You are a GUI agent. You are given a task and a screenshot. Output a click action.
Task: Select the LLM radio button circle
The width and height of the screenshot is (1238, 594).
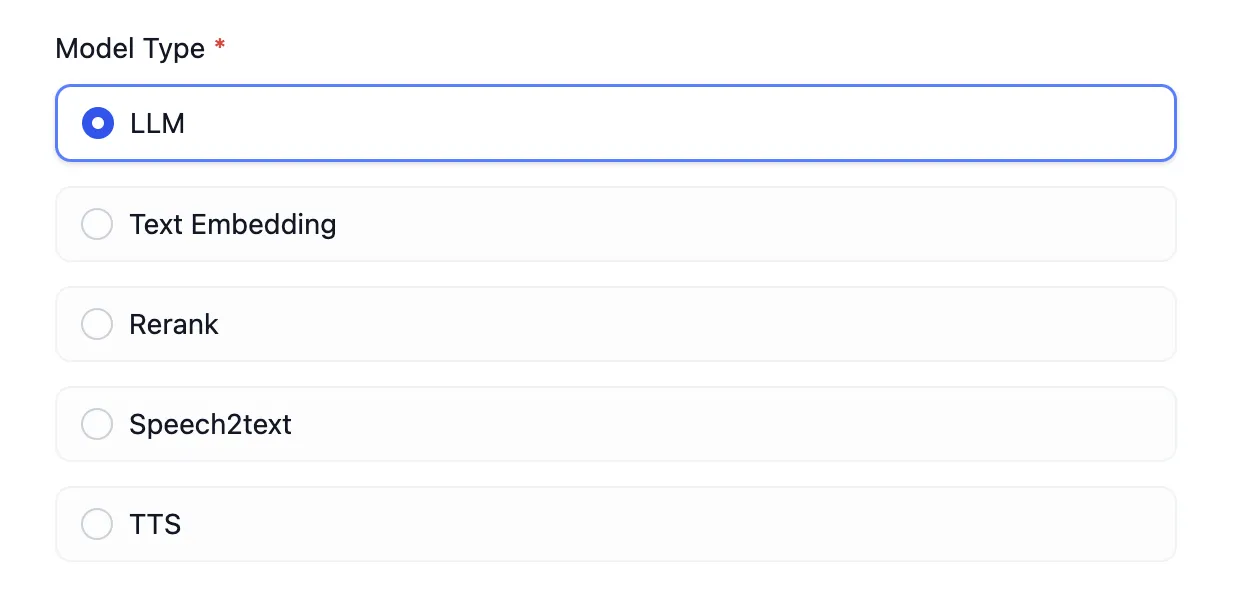pos(97,124)
